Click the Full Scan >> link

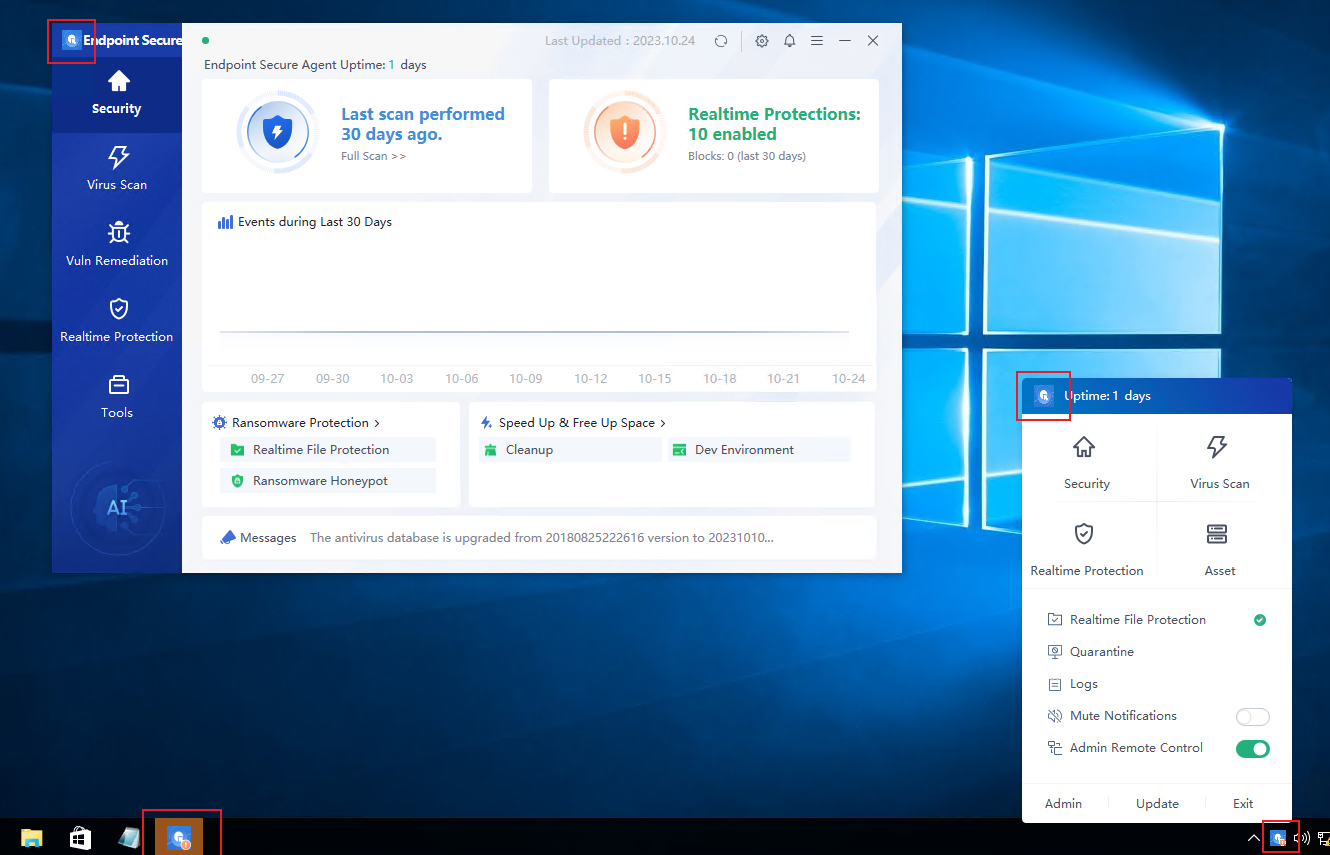coord(373,156)
